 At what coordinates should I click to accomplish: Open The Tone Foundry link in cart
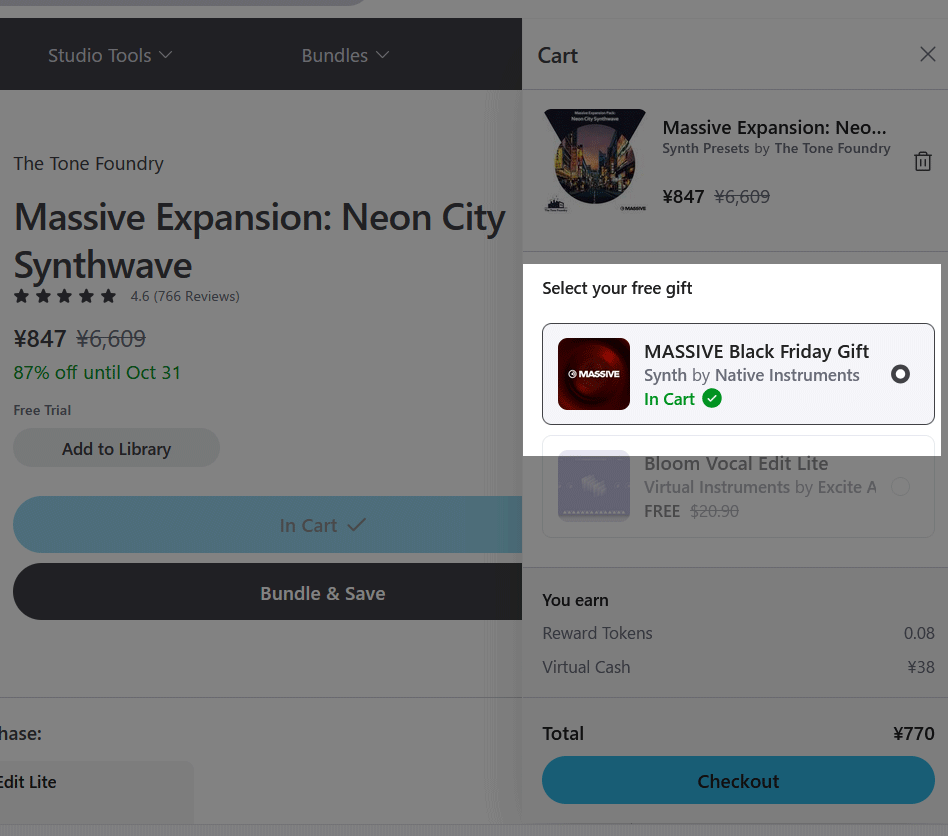pos(832,149)
